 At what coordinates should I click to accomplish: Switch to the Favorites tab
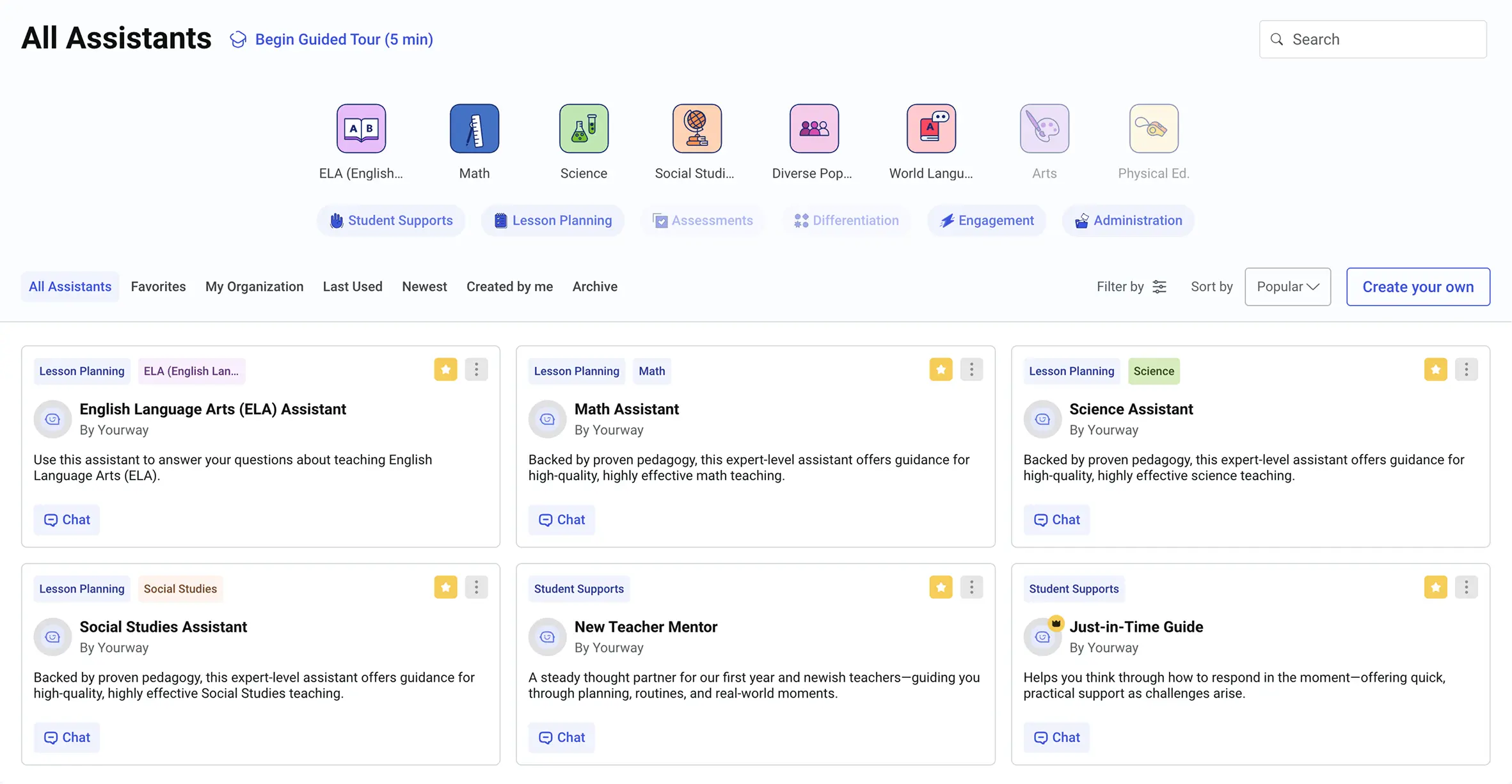pyautogui.click(x=158, y=286)
